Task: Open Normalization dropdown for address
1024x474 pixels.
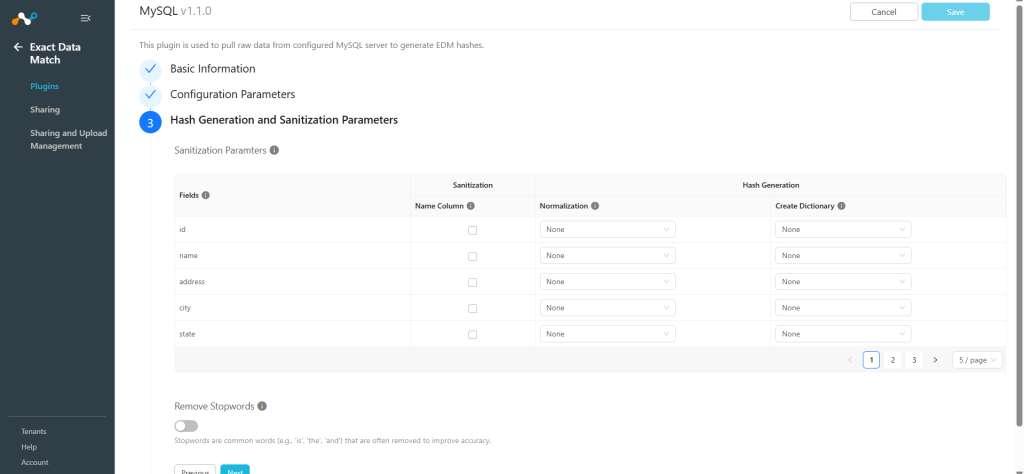Action: 607,281
